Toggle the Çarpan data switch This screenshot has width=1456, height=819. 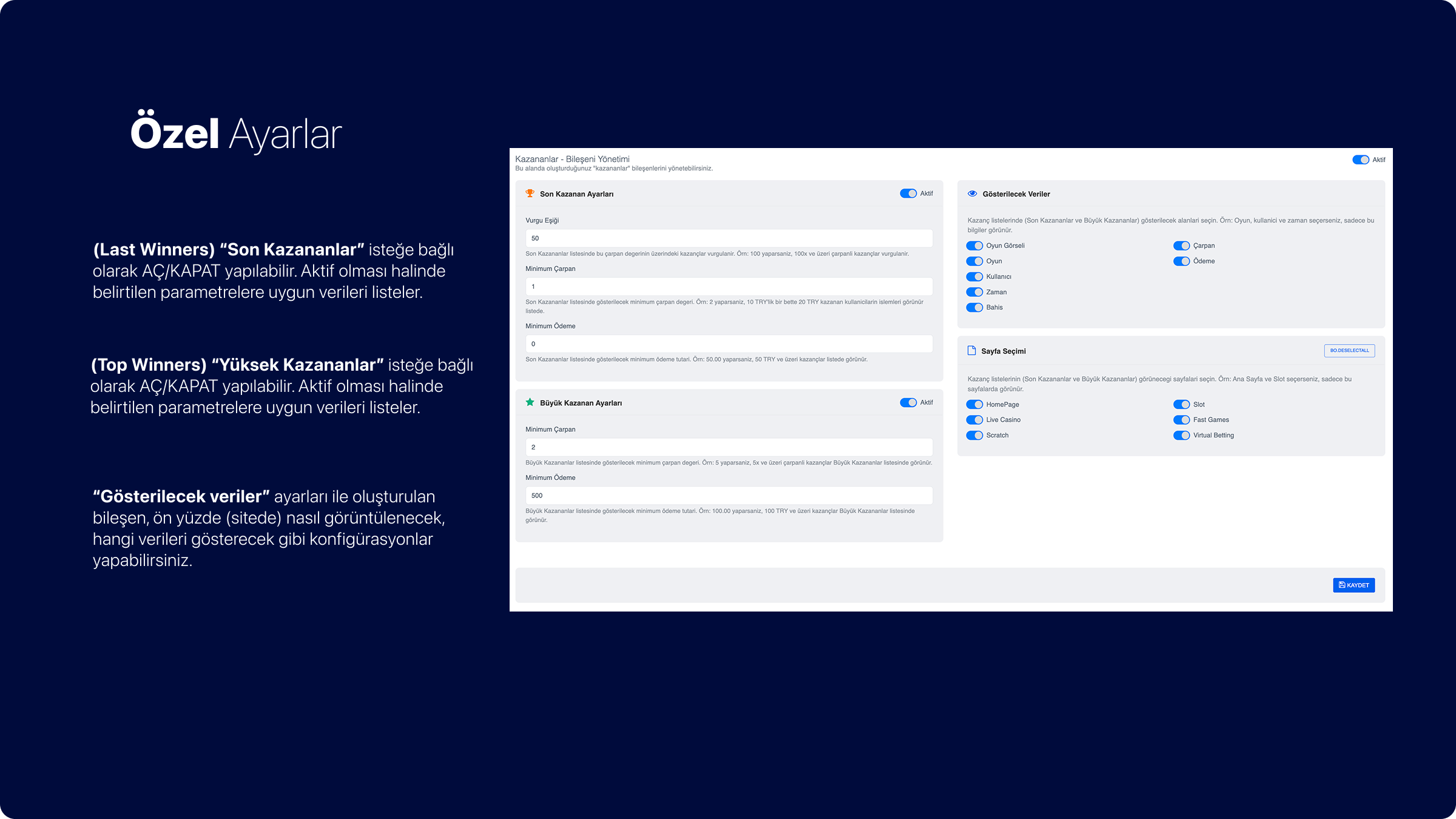click(x=1181, y=246)
